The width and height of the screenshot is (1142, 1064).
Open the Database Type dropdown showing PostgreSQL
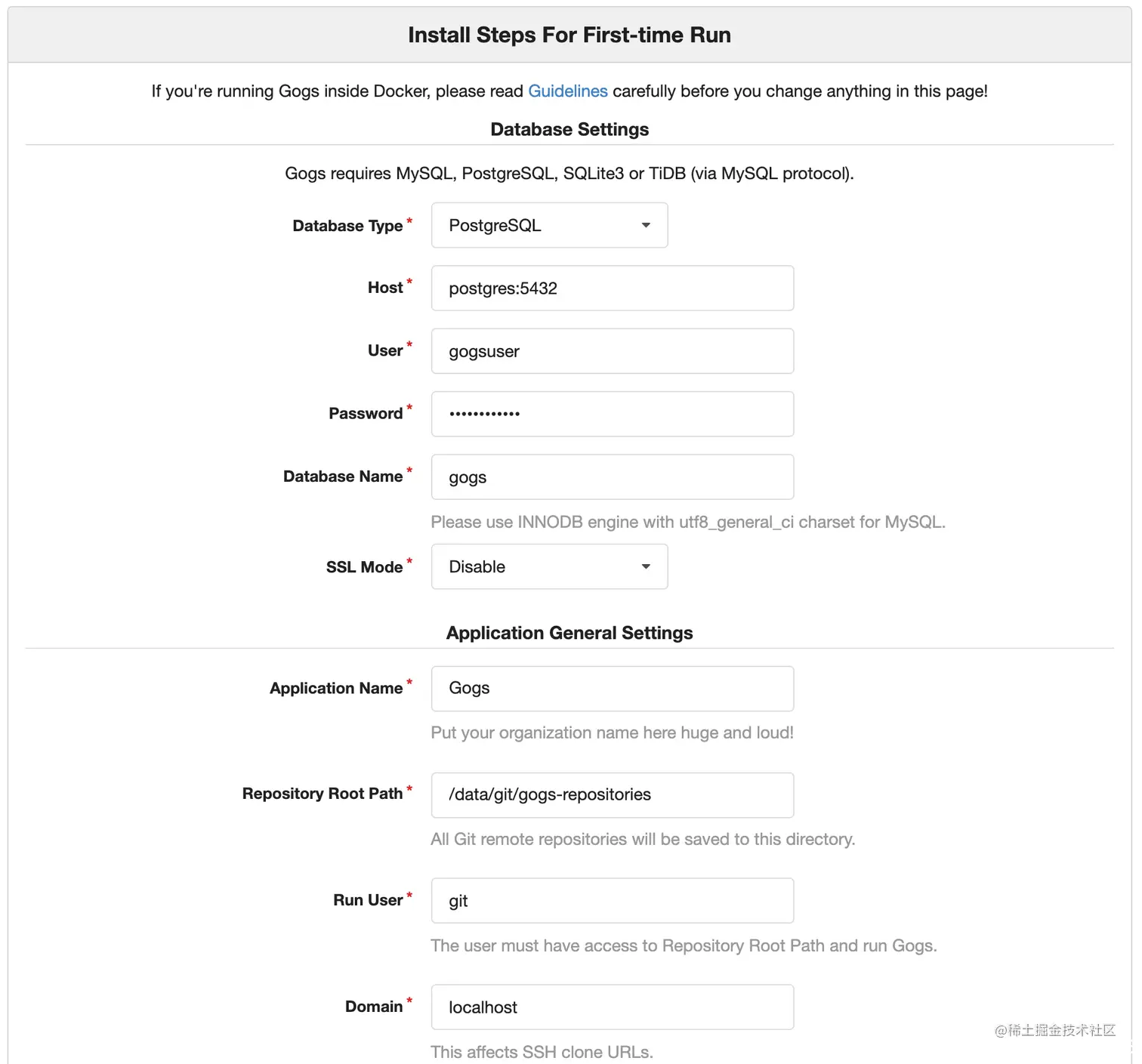(x=549, y=225)
